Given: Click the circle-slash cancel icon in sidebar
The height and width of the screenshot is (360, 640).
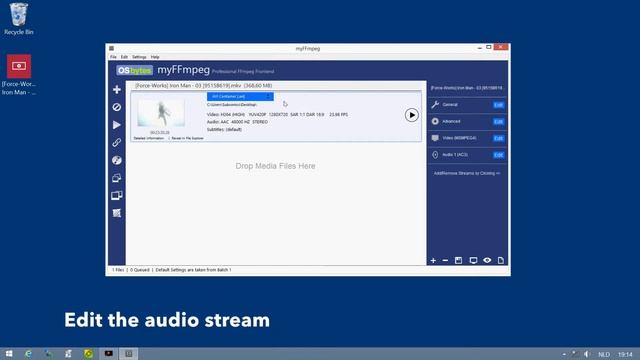Looking at the screenshot, I should click(117, 107).
